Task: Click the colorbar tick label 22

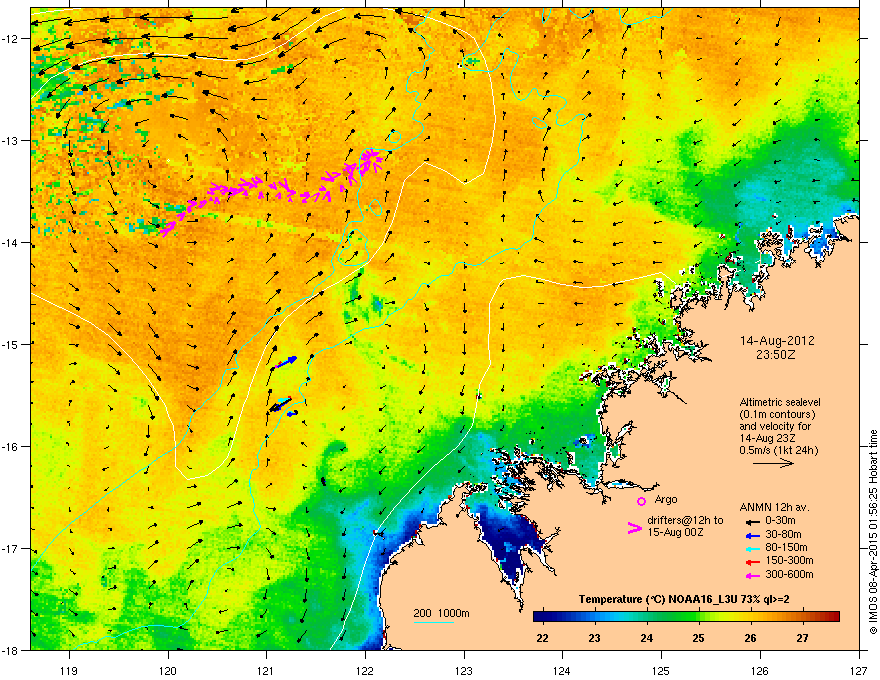Action: 542,638
